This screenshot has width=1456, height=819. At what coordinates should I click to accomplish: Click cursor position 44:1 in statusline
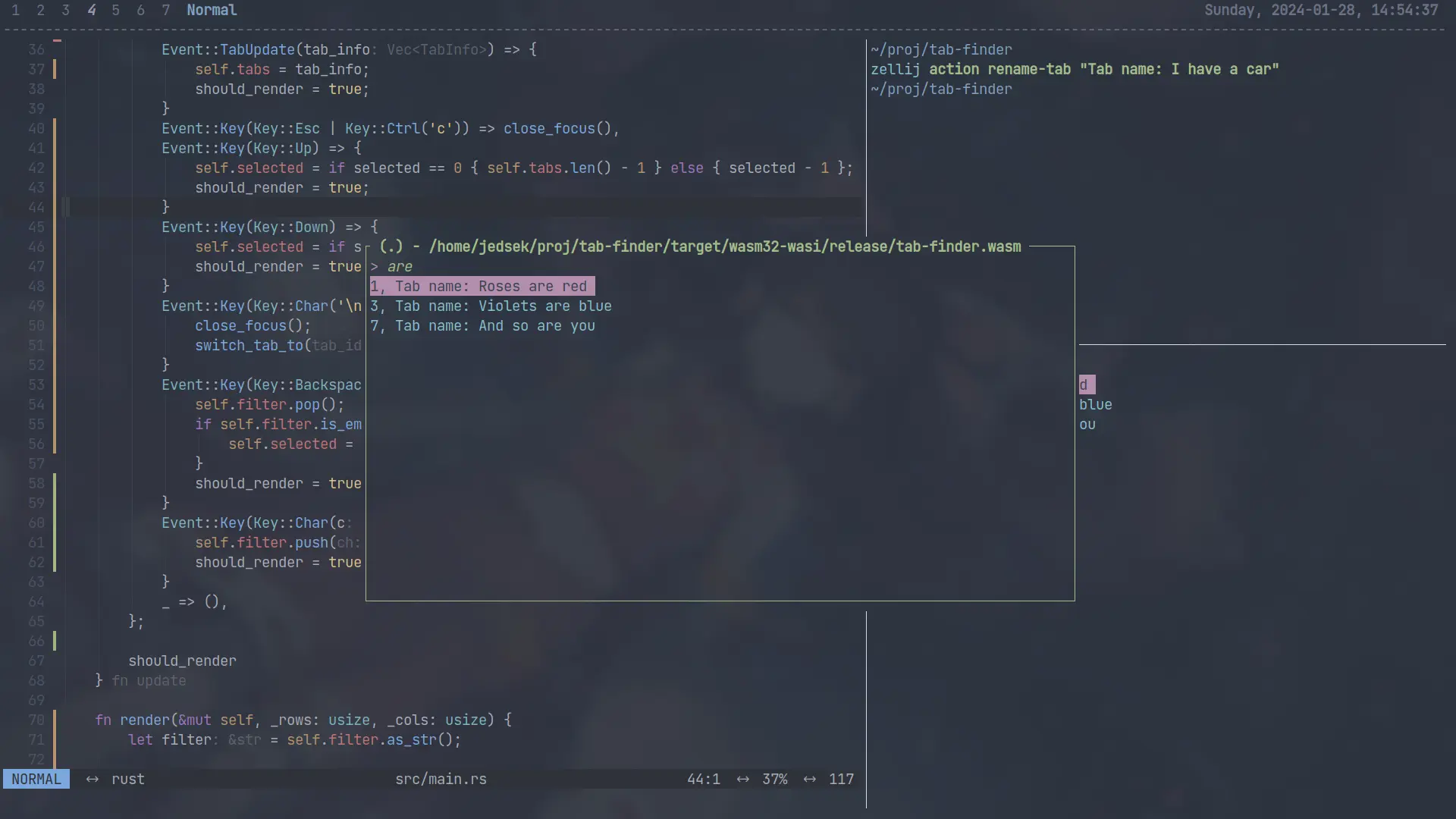coord(703,780)
